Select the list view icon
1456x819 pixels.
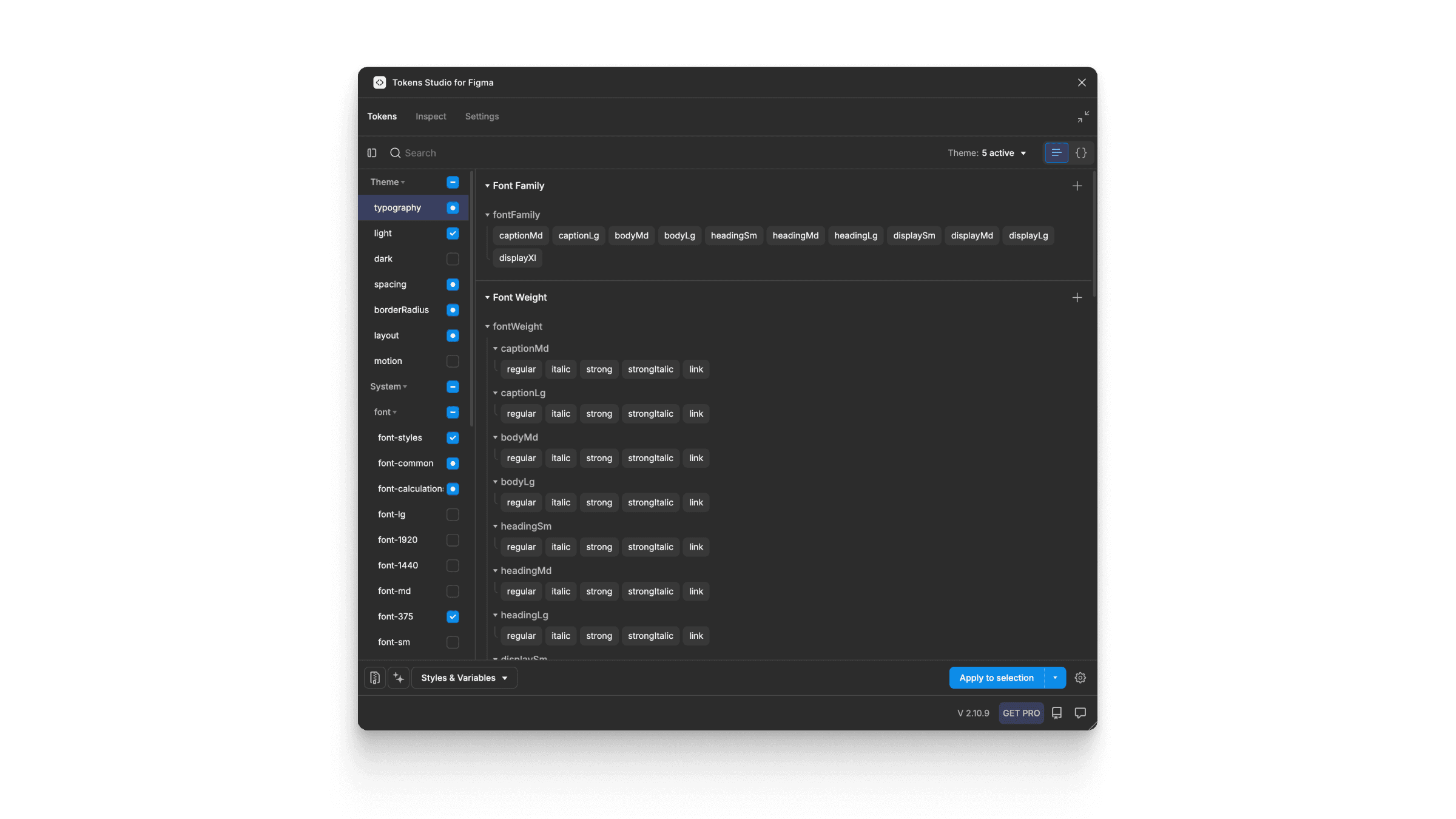(1056, 153)
